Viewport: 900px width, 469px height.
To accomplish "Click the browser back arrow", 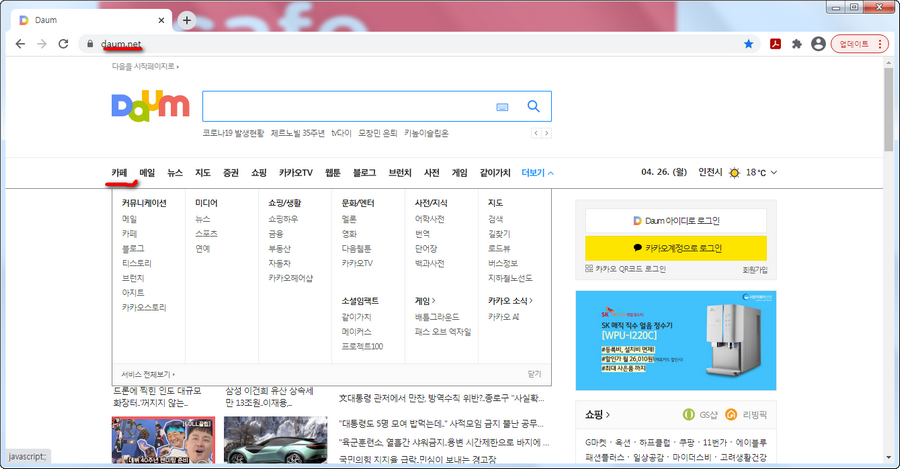I will pyautogui.click(x=20, y=44).
